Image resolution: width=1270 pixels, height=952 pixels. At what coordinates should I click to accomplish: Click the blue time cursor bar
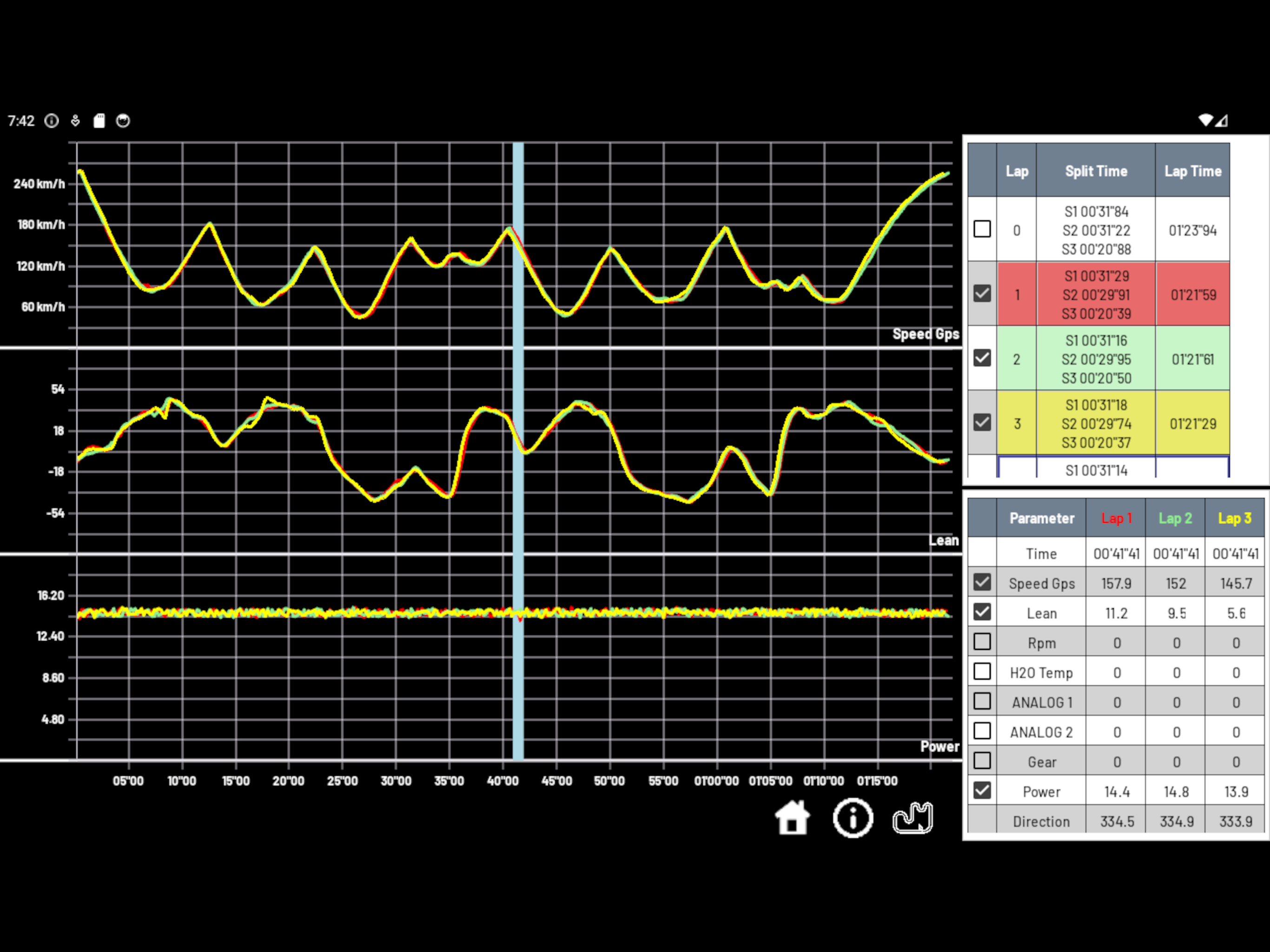point(518,451)
